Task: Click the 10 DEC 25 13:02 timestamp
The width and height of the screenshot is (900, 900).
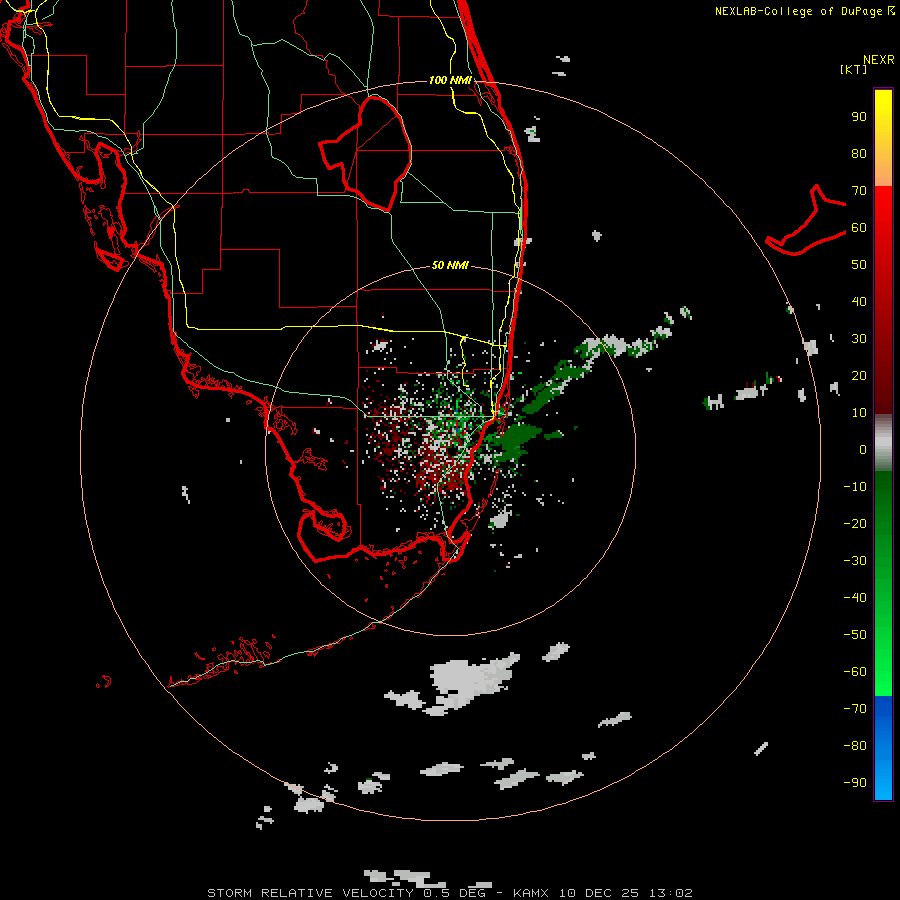Action: pyautogui.click(x=625, y=893)
